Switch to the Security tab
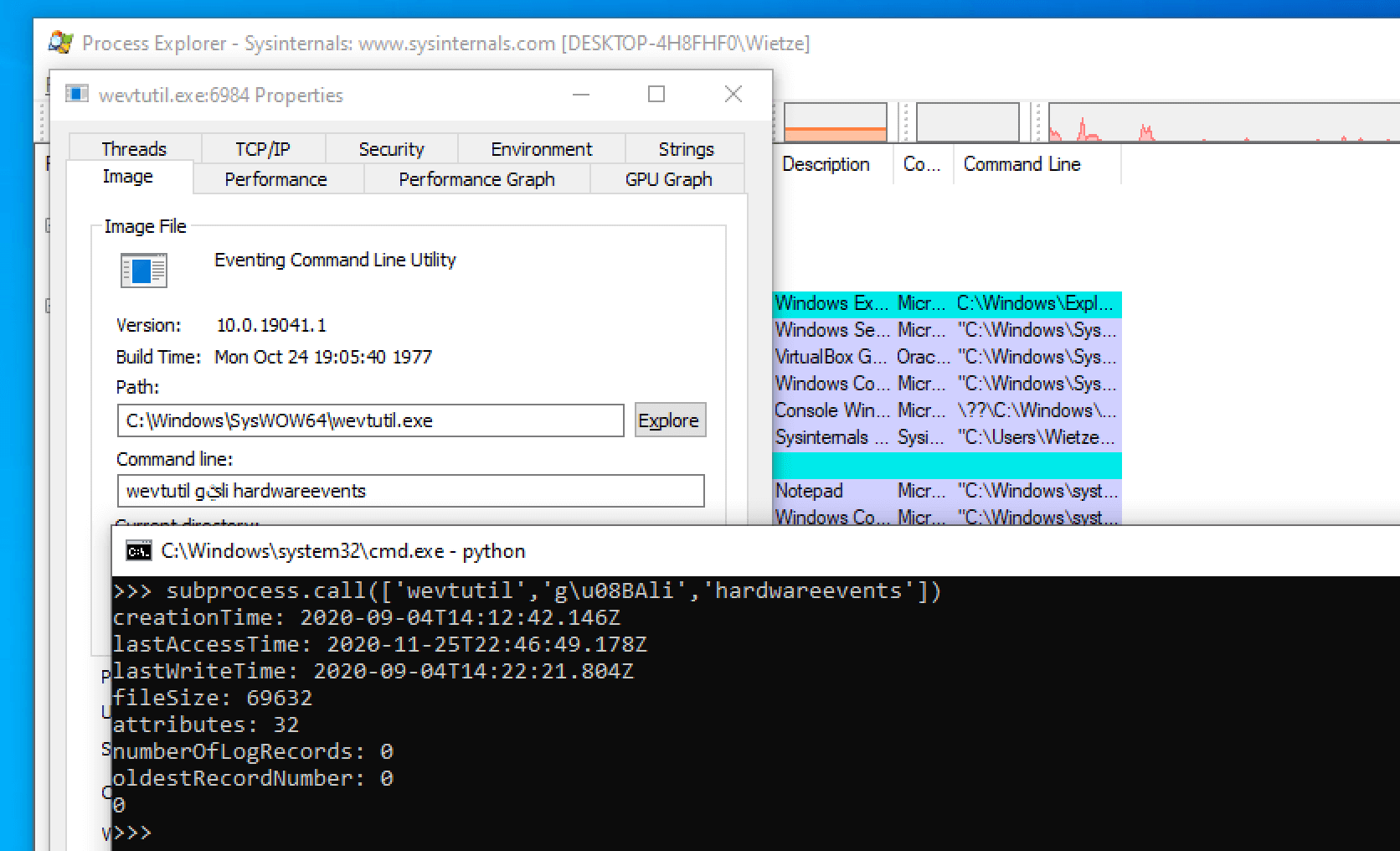 click(x=391, y=149)
